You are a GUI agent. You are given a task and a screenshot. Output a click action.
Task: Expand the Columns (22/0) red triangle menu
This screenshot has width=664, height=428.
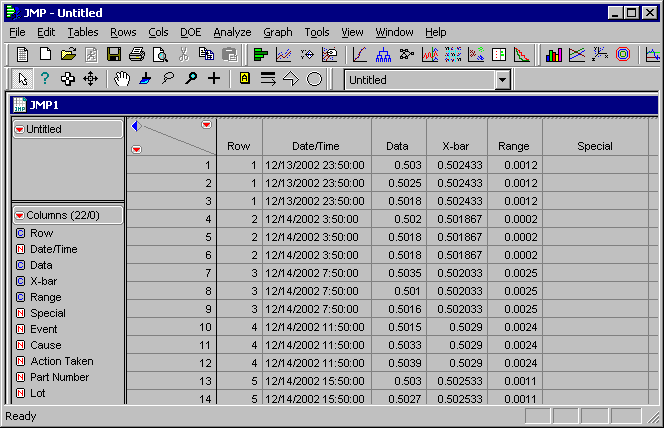(x=20, y=215)
